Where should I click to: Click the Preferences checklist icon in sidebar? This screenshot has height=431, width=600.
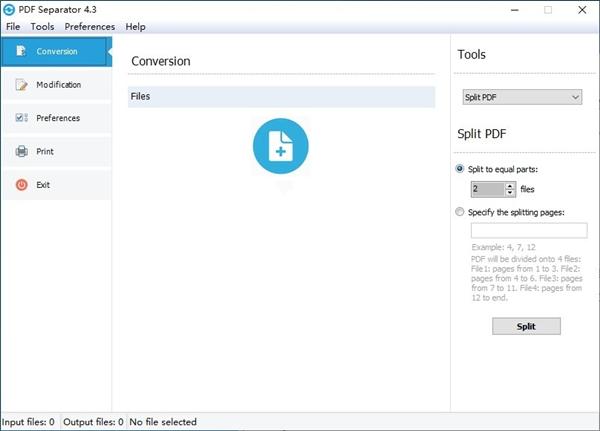(21, 118)
